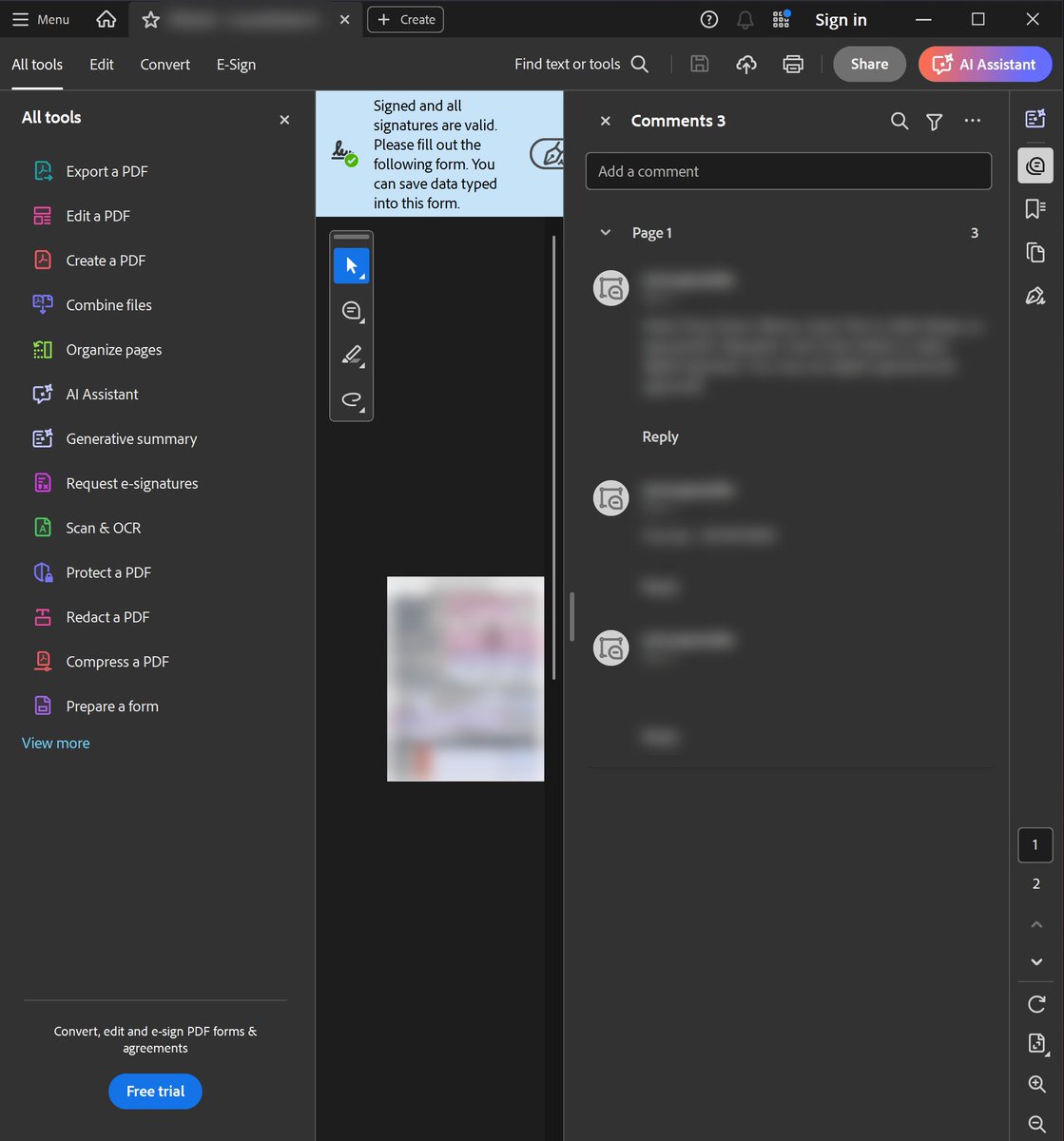Select Scan & OCR tool
The height and width of the screenshot is (1141, 1064).
point(87,529)
